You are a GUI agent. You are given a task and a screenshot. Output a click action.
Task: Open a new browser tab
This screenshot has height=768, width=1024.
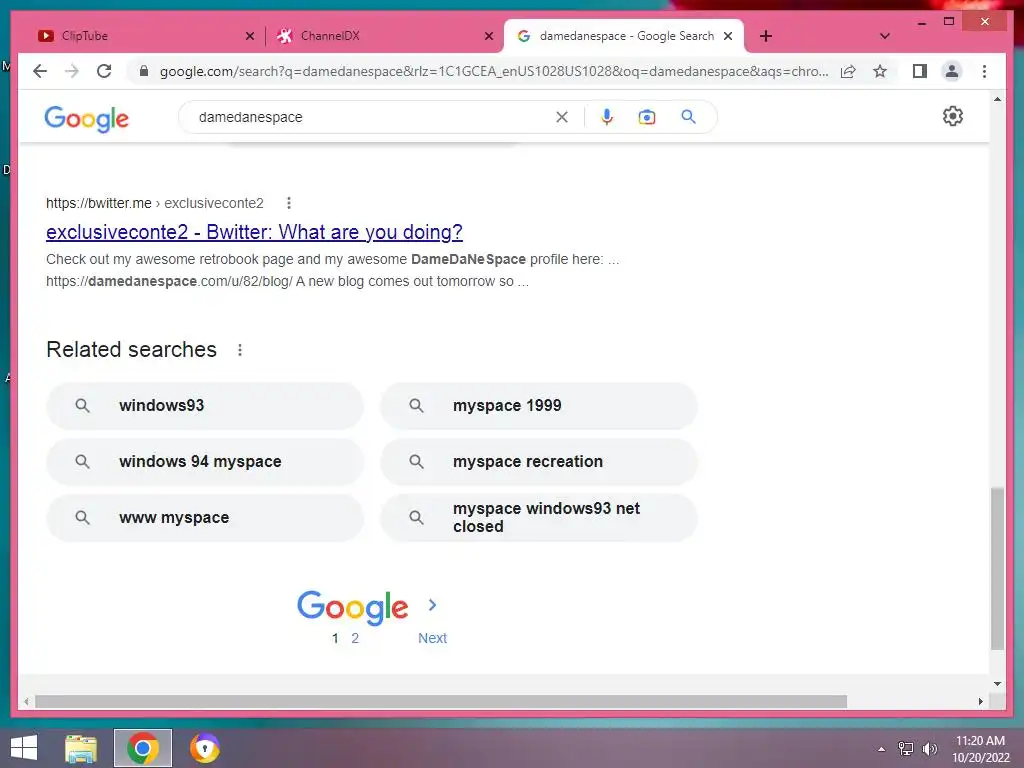point(766,36)
